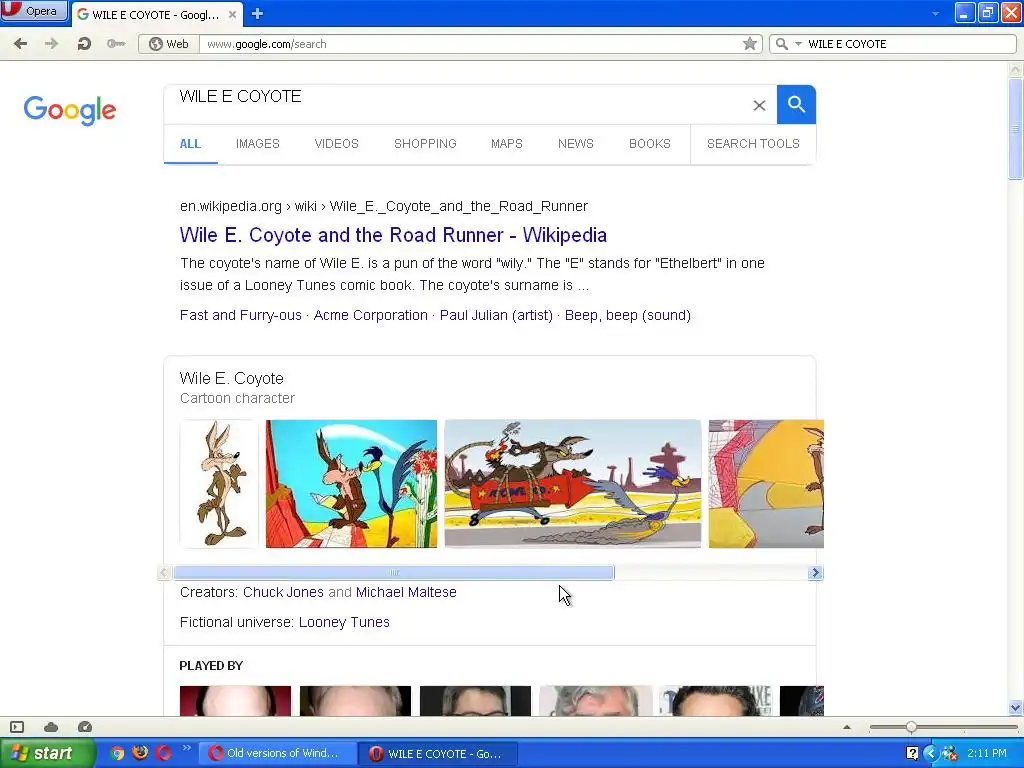Launch Chrome from quick launch
The height and width of the screenshot is (768, 1024).
tap(117, 754)
